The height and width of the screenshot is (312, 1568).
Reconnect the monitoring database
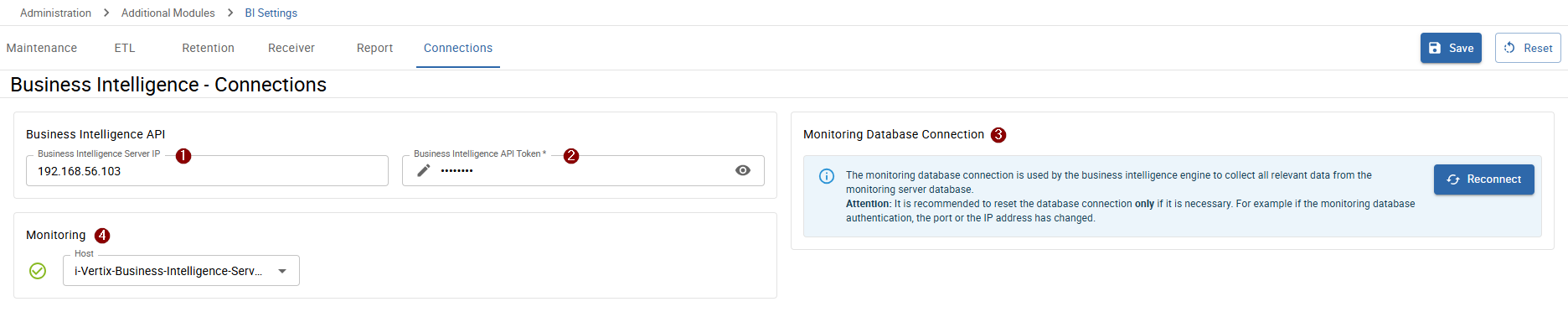[x=1484, y=179]
